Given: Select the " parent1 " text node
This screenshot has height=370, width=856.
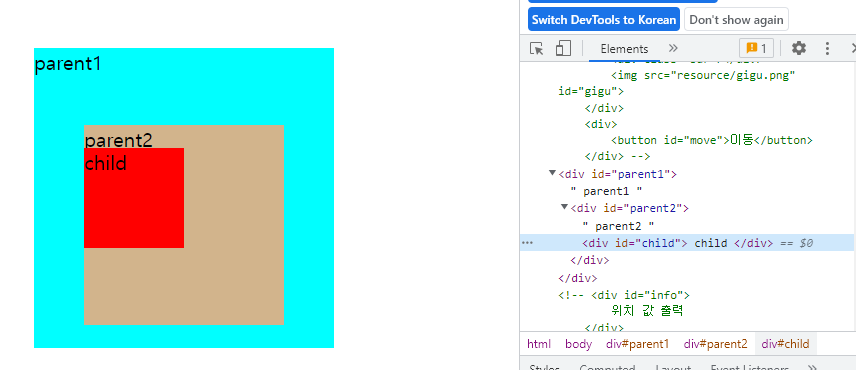Looking at the screenshot, I should 606,191.
